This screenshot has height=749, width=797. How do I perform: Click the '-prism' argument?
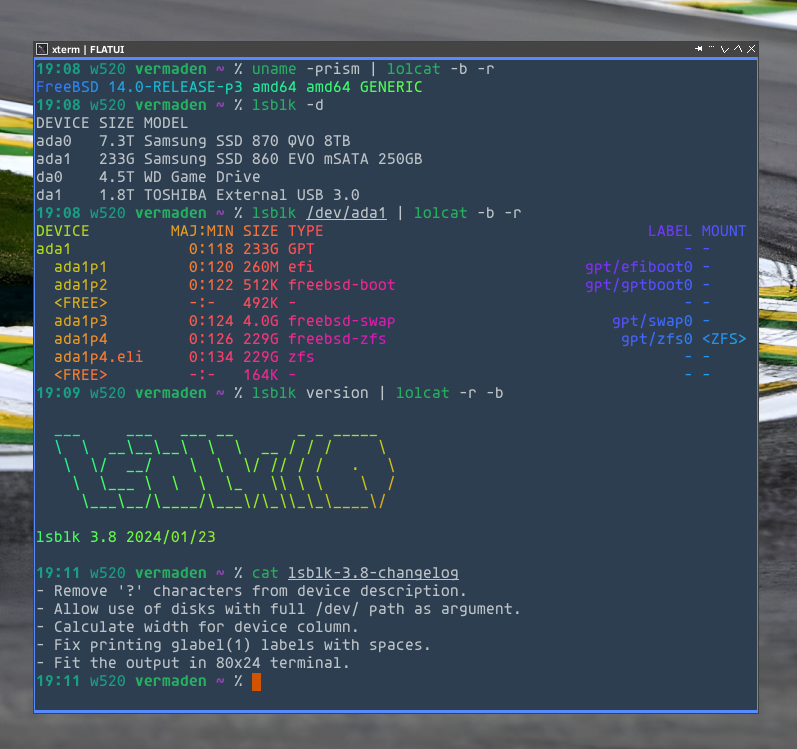(332, 69)
